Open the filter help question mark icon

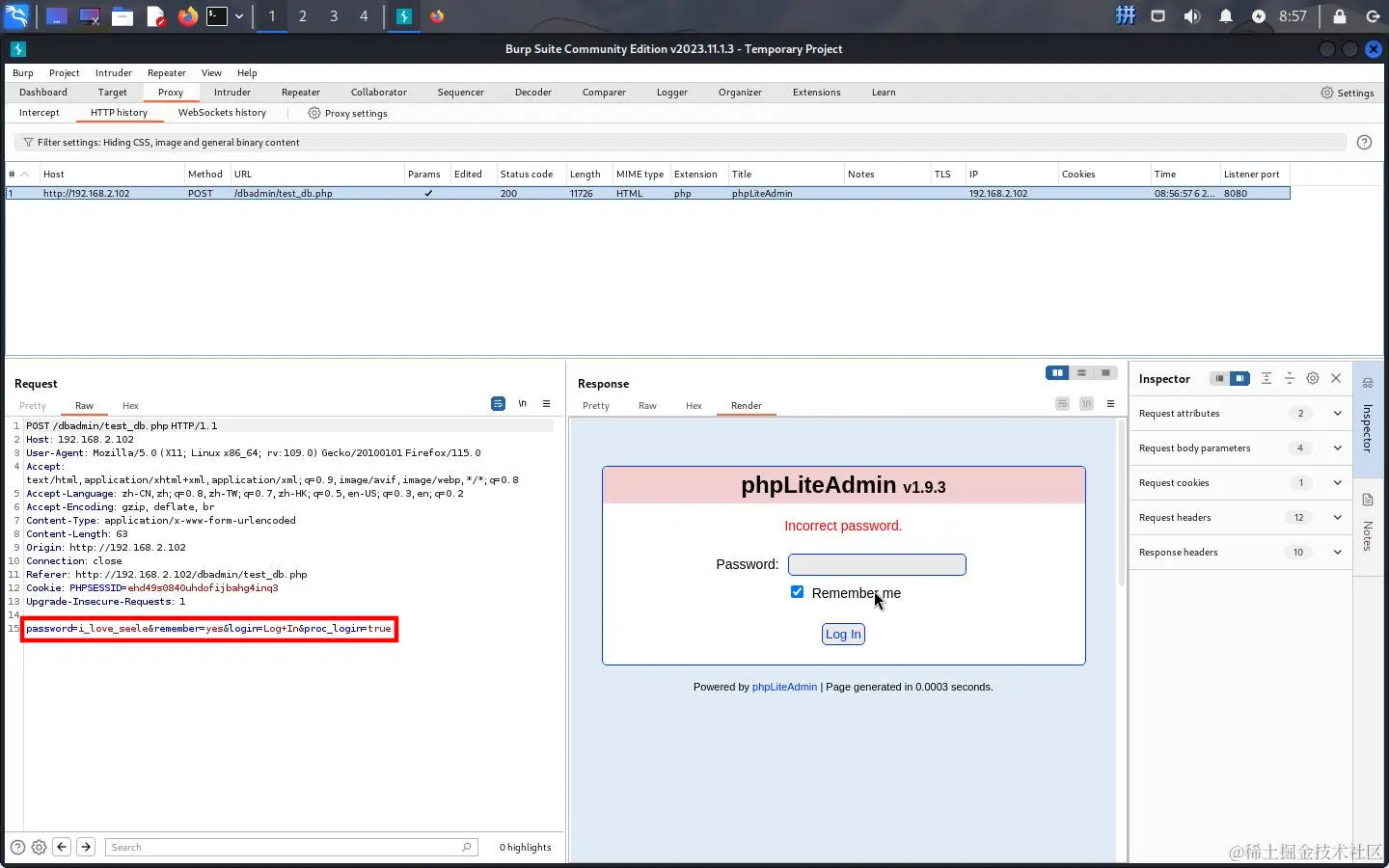[x=1364, y=143]
